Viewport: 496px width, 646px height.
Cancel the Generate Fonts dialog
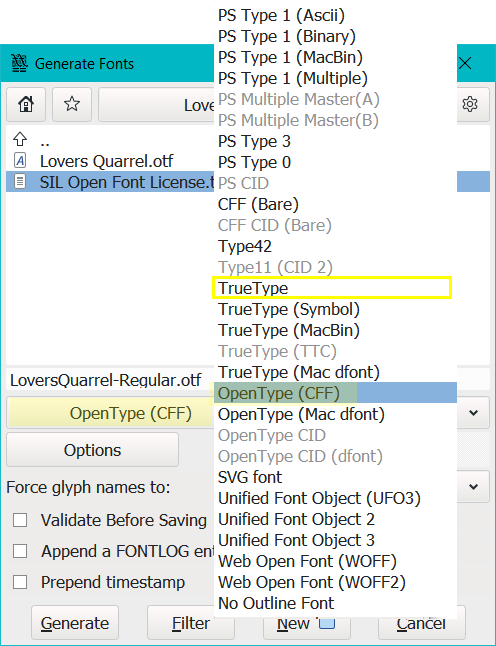point(421,626)
